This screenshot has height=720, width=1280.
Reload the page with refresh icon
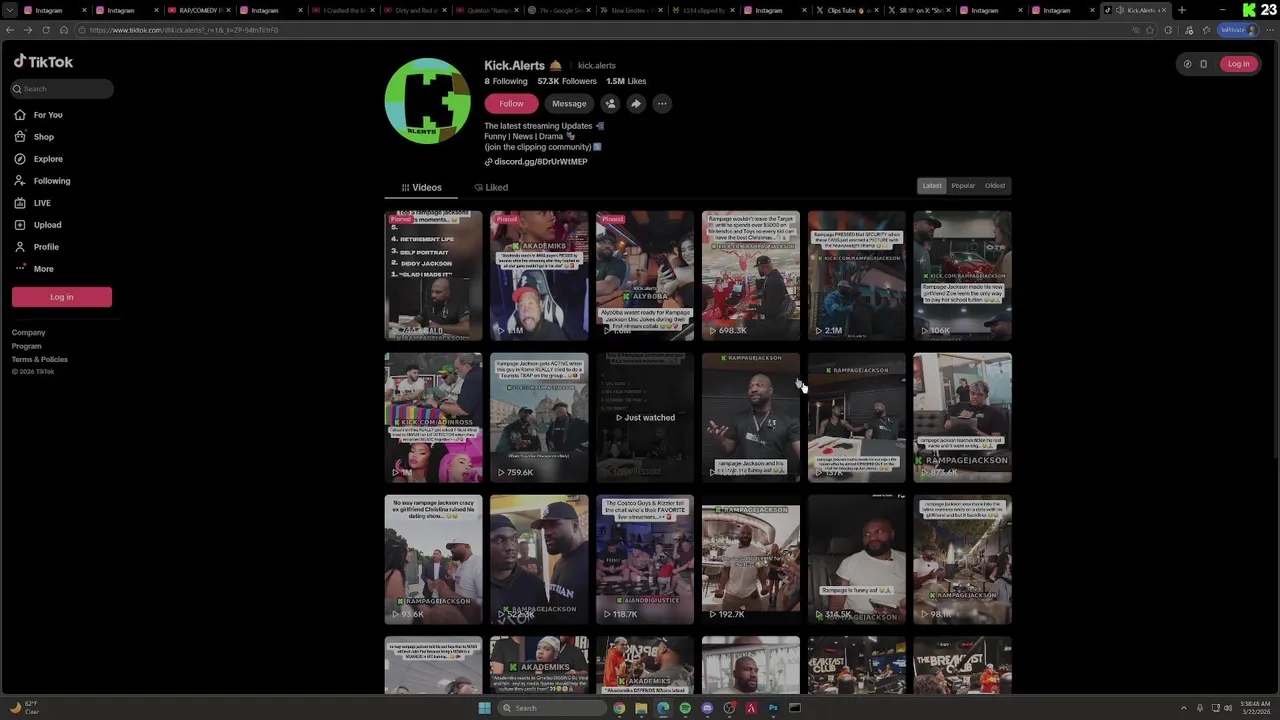click(45, 30)
